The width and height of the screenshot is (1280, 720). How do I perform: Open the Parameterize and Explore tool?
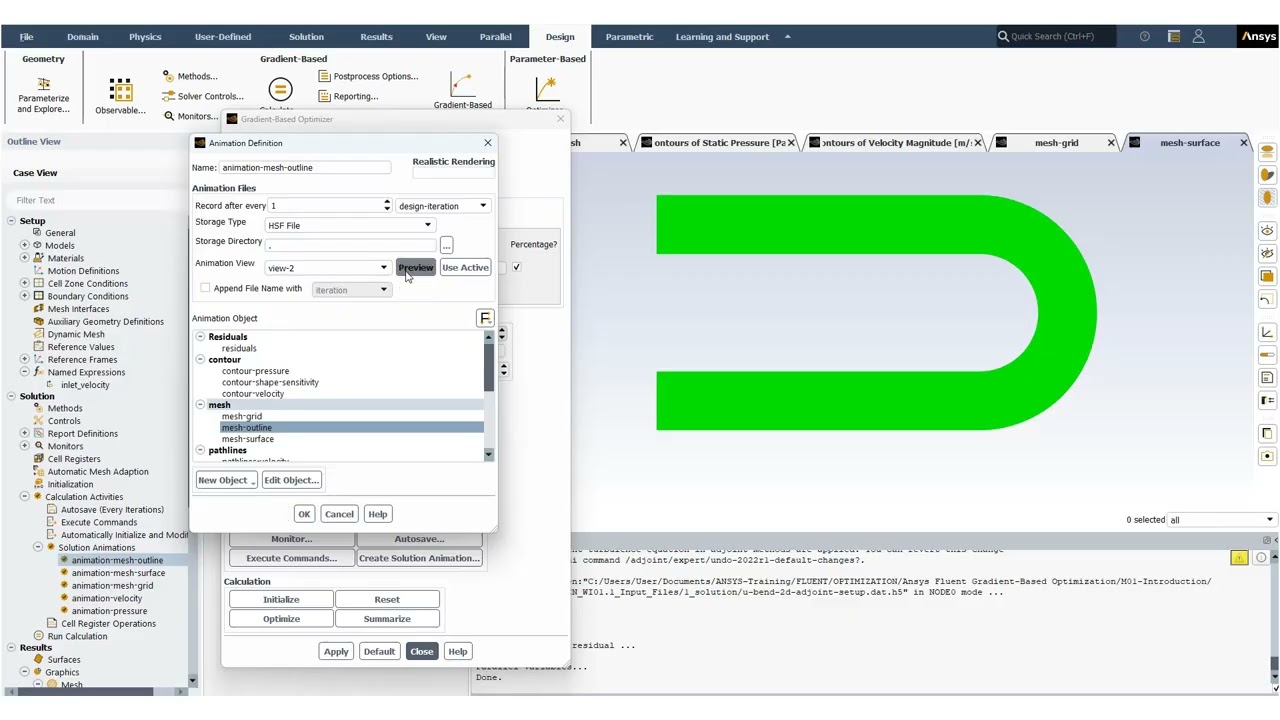[43, 95]
